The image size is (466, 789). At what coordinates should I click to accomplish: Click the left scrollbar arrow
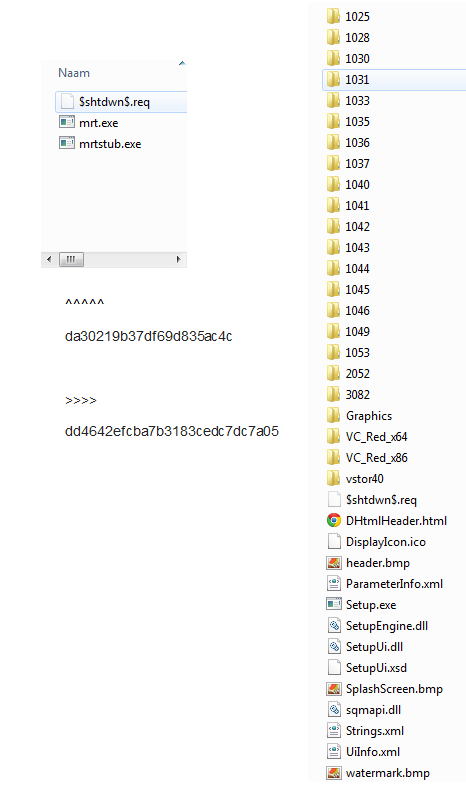(49, 259)
